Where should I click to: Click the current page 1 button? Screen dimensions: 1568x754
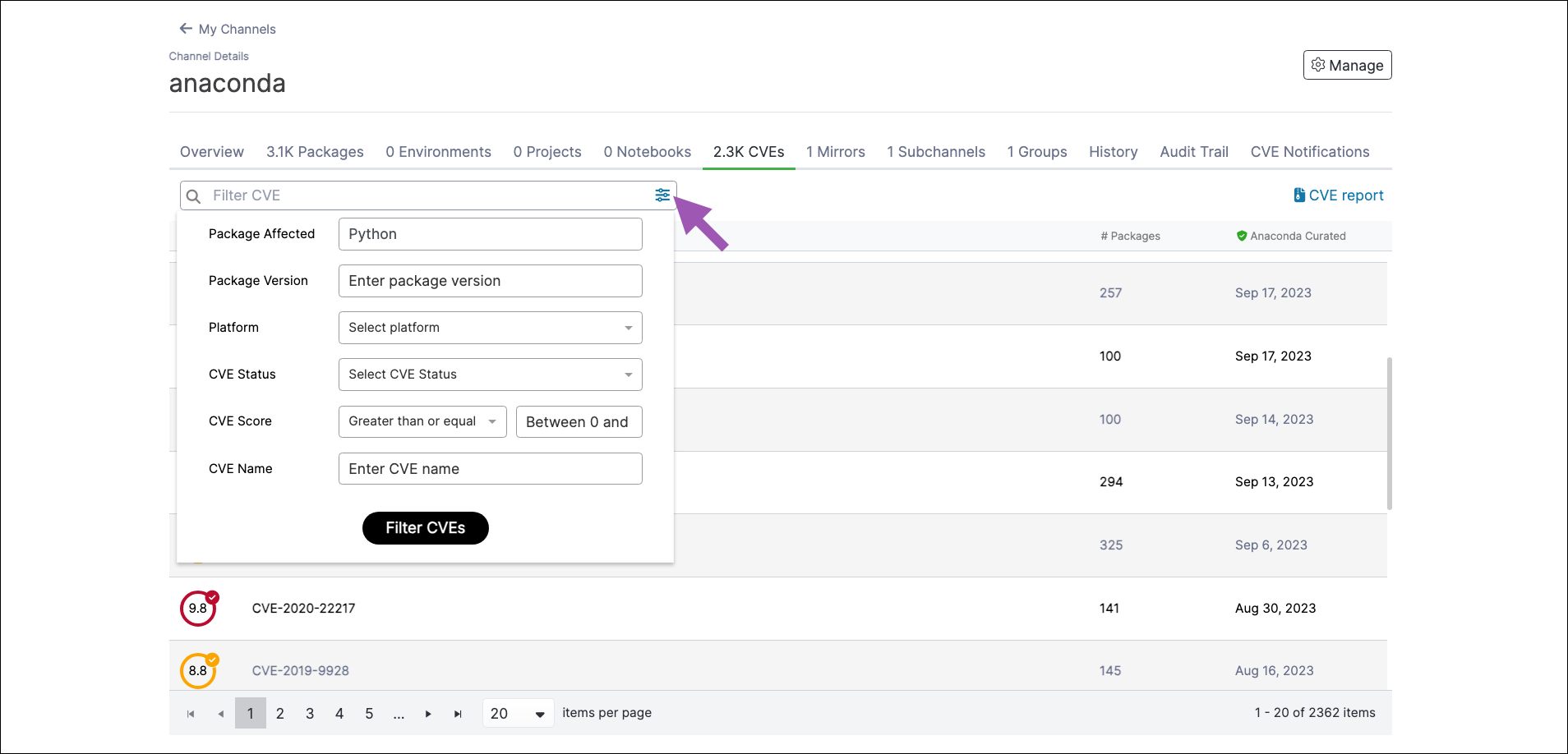(251, 714)
